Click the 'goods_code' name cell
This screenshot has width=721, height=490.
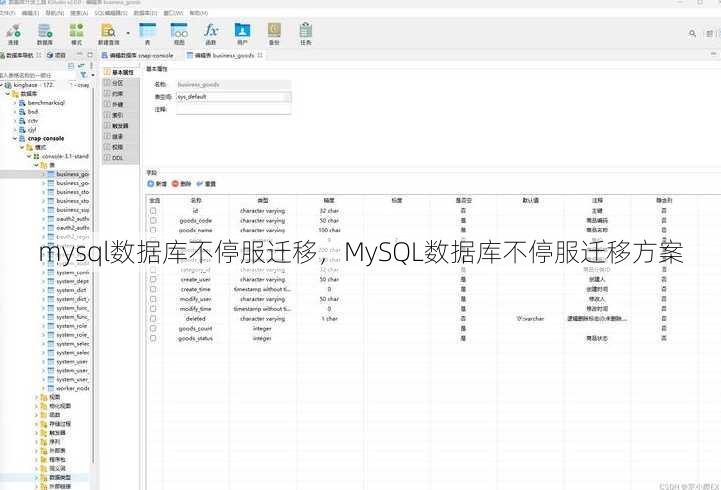click(195, 221)
